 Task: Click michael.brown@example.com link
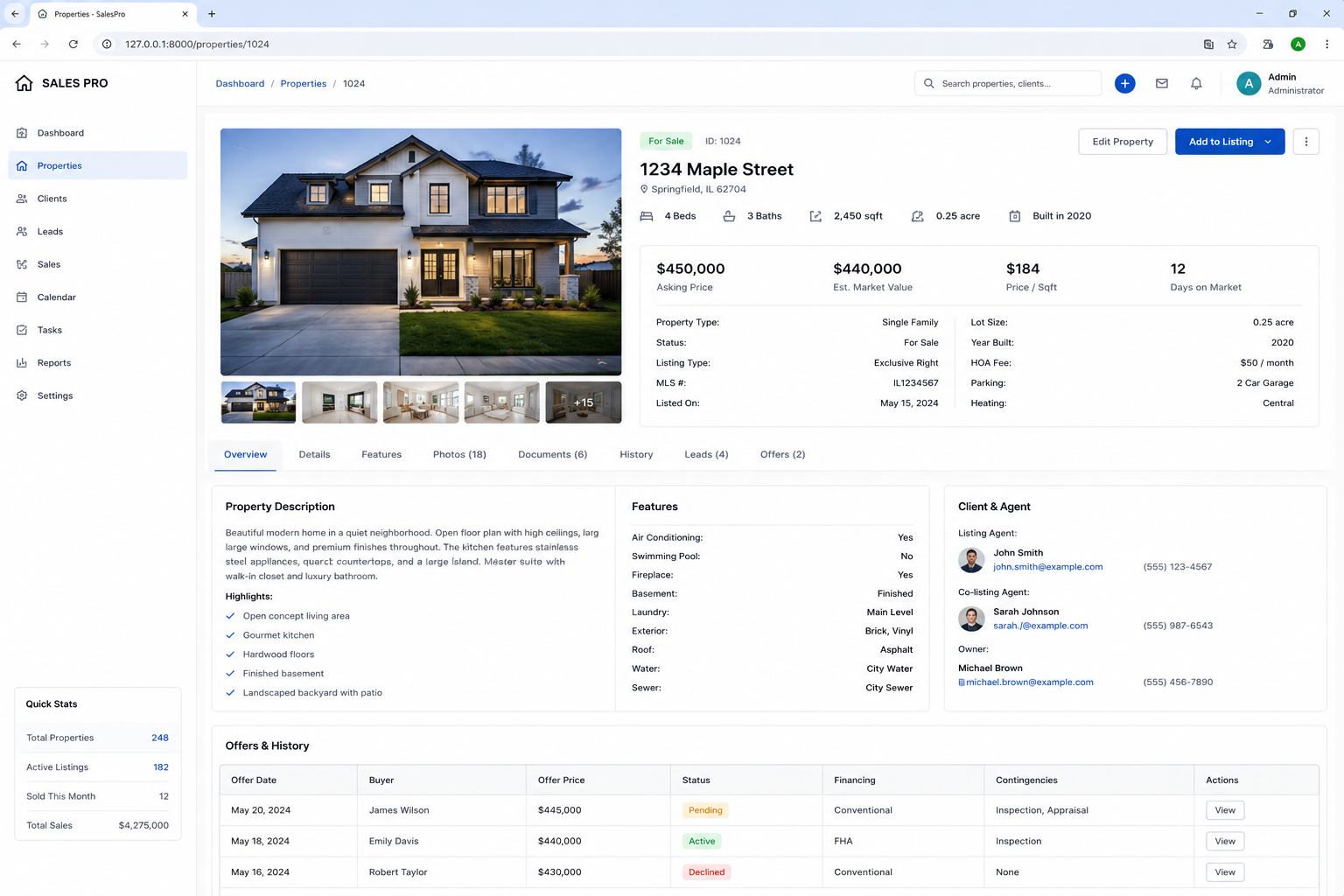1029,682
